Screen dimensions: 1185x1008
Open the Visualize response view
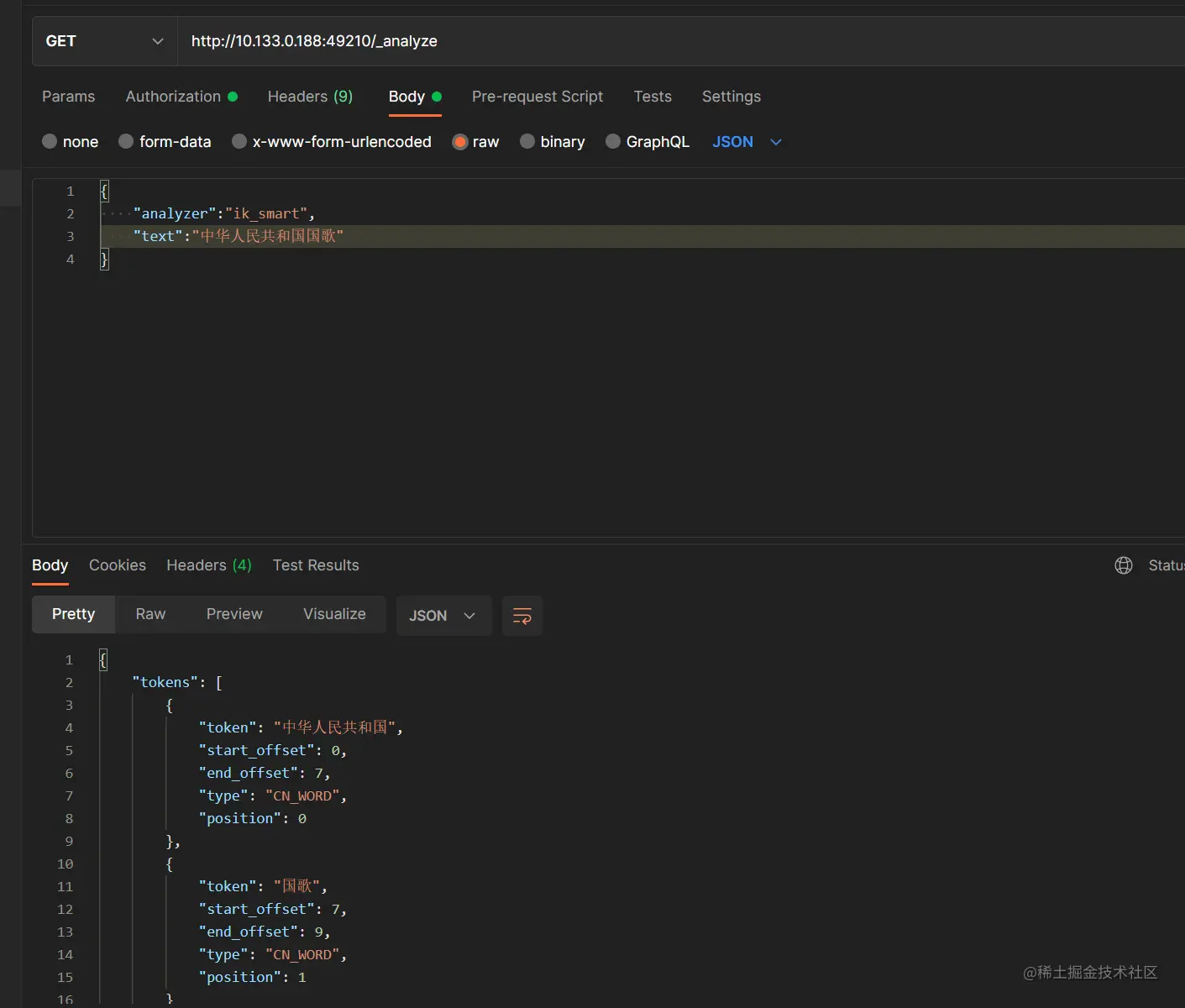(334, 615)
